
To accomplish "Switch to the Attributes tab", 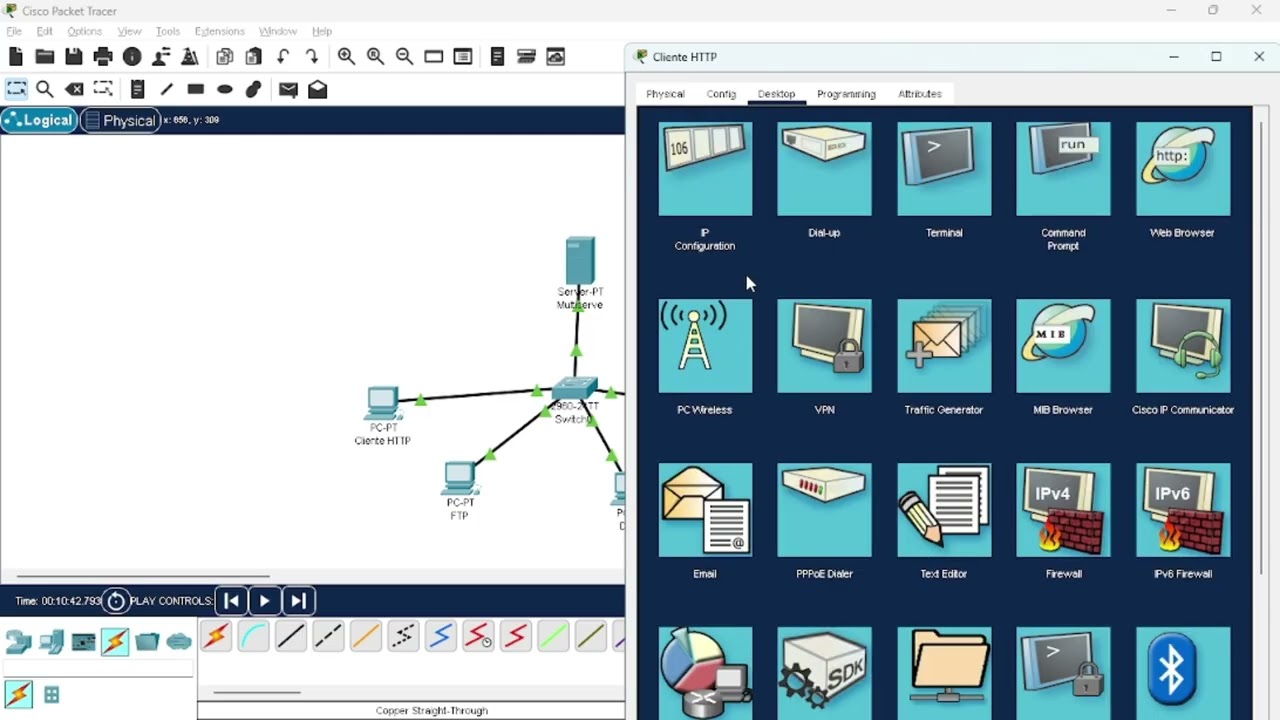I will [x=920, y=94].
